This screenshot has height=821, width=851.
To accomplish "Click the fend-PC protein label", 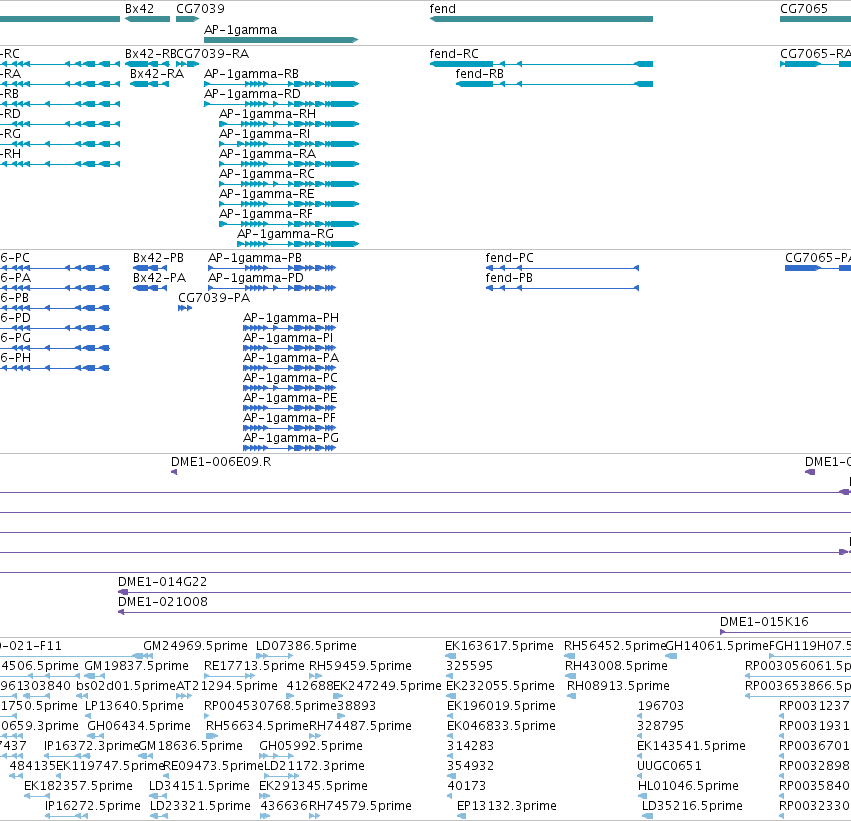I will pyautogui.click(x=510, y=258).
